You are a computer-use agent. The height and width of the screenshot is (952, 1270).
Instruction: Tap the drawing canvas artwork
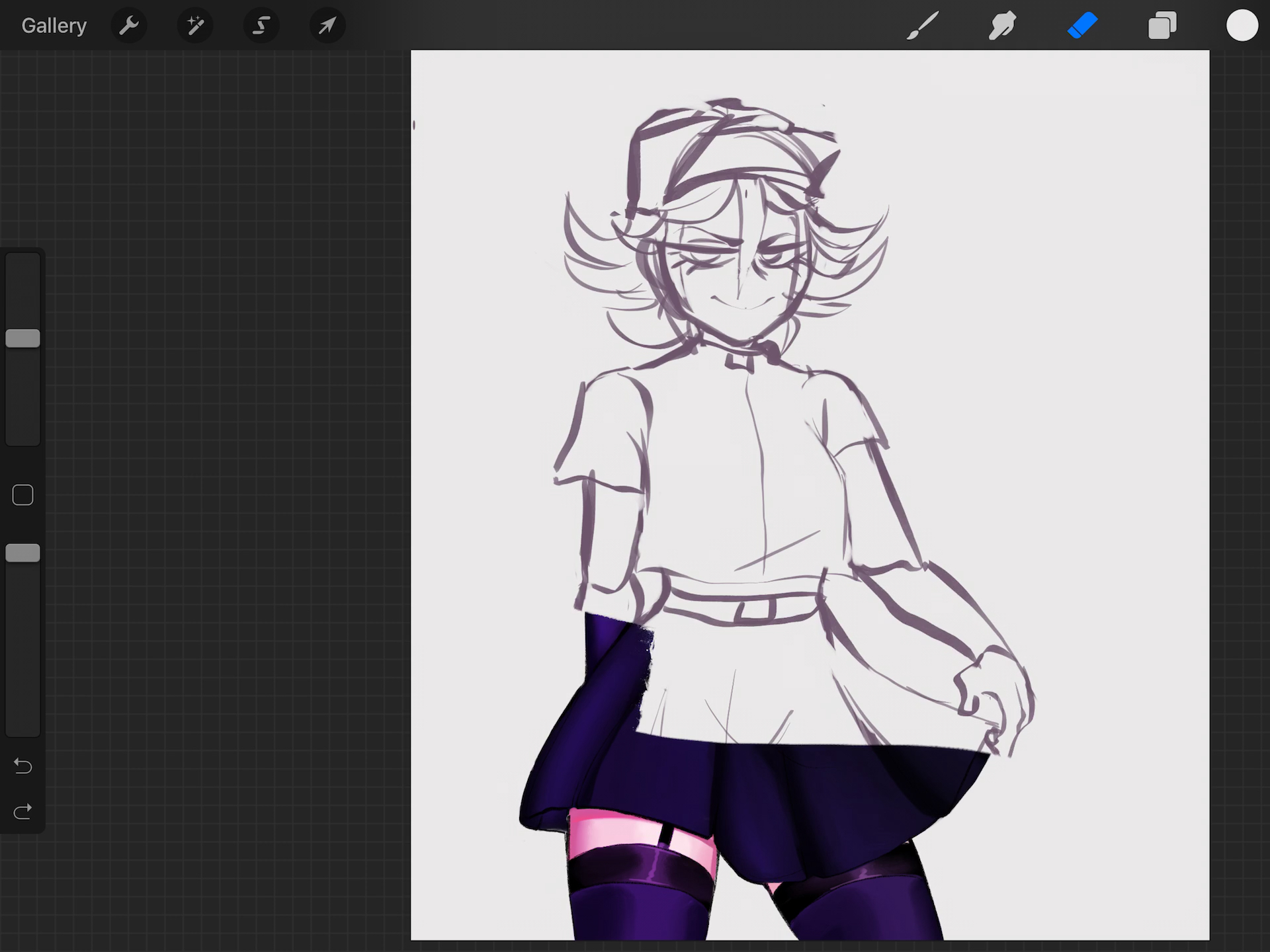[x=810, y=495]
